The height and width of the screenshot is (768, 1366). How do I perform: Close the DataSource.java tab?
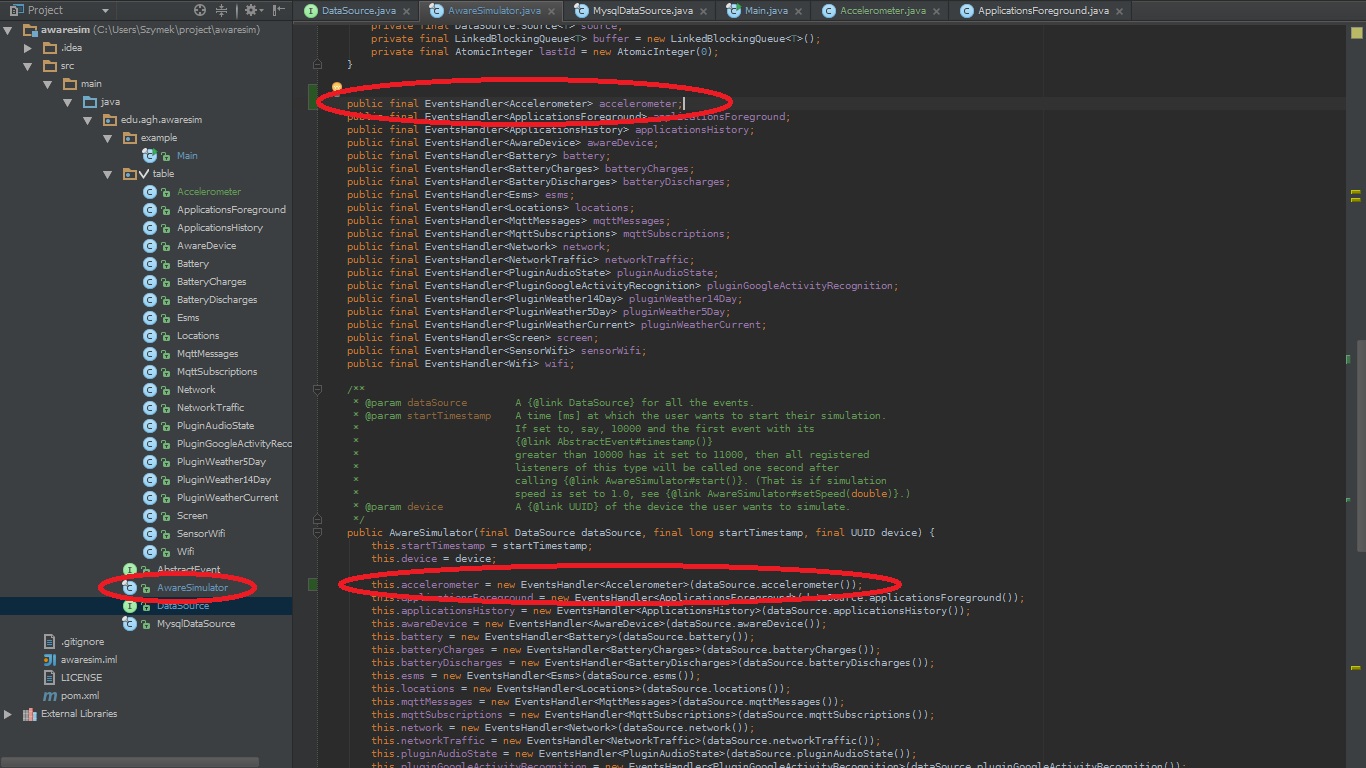pyautogui.click(x=408, y=11)
